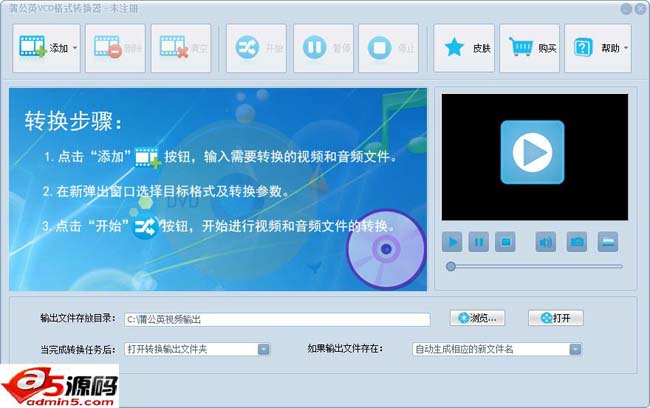Click the Clear list (清空) toolbar button
Image resolution: width=650 pixels, height=408 pixels.
pyautogui.click(x=181, y=48)
